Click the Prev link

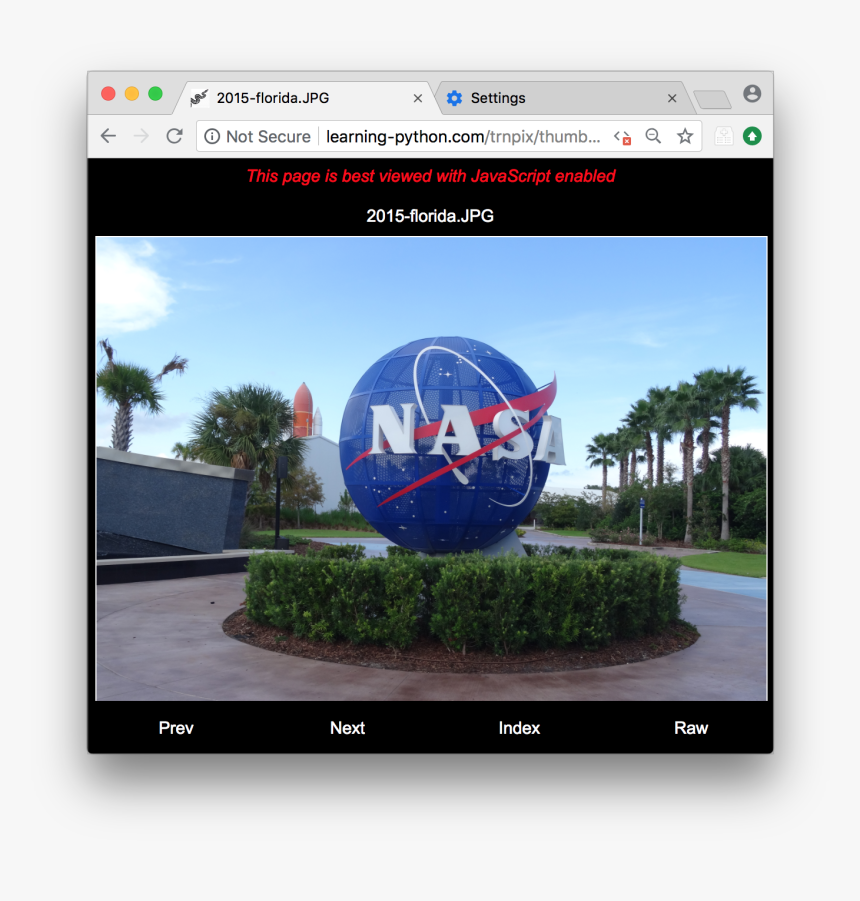tap(176, 728)
